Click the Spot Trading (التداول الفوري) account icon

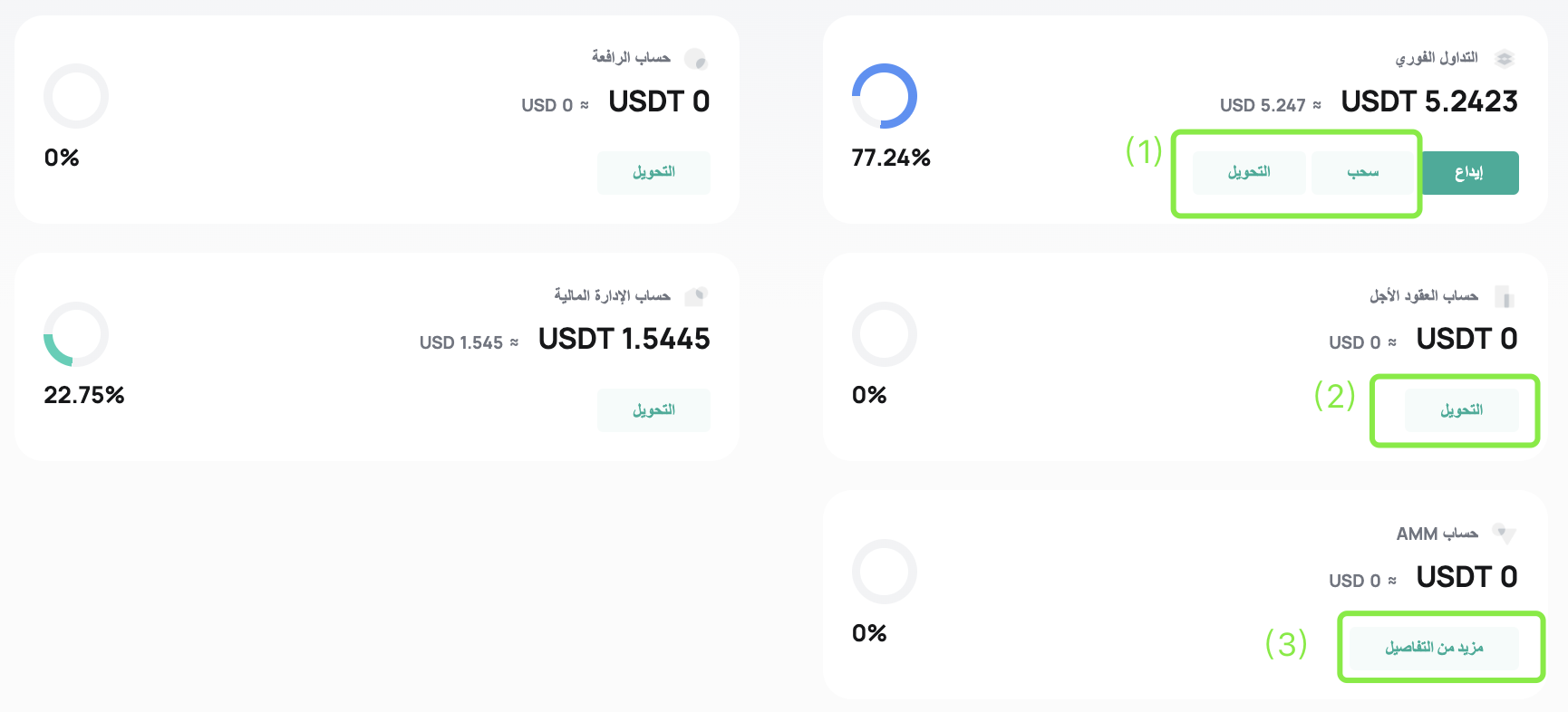(x=1505, y=59)
